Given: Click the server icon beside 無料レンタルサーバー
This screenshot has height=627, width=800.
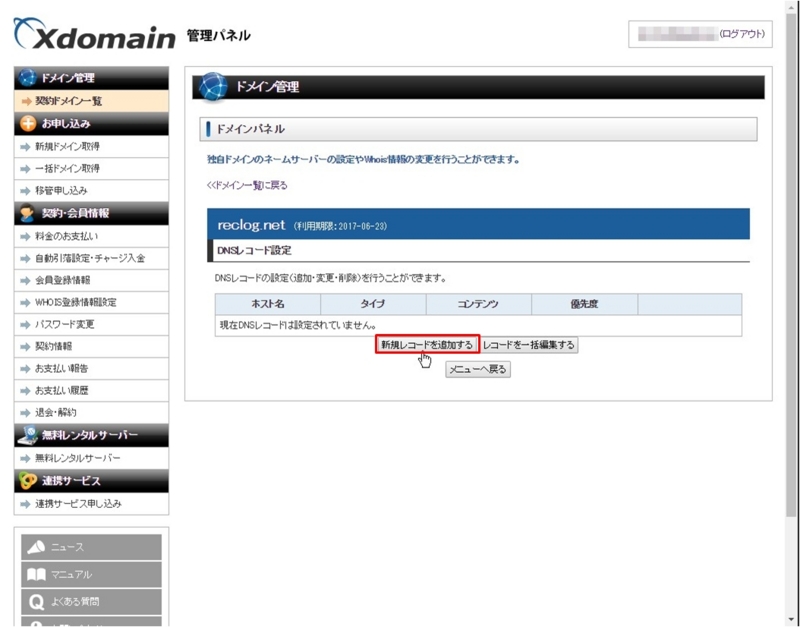Looking at the screenshot, I should [x=27, y=434].
